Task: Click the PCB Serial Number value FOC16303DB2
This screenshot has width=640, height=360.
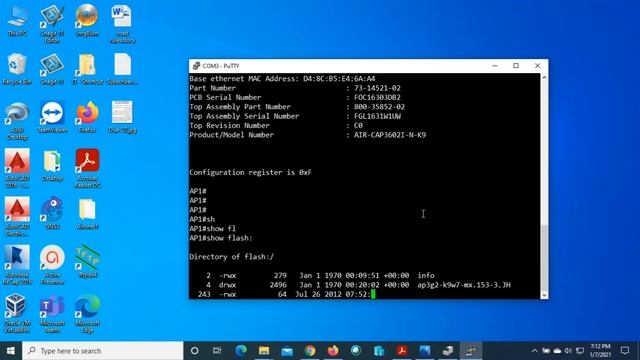Action: tap(377, 97)
